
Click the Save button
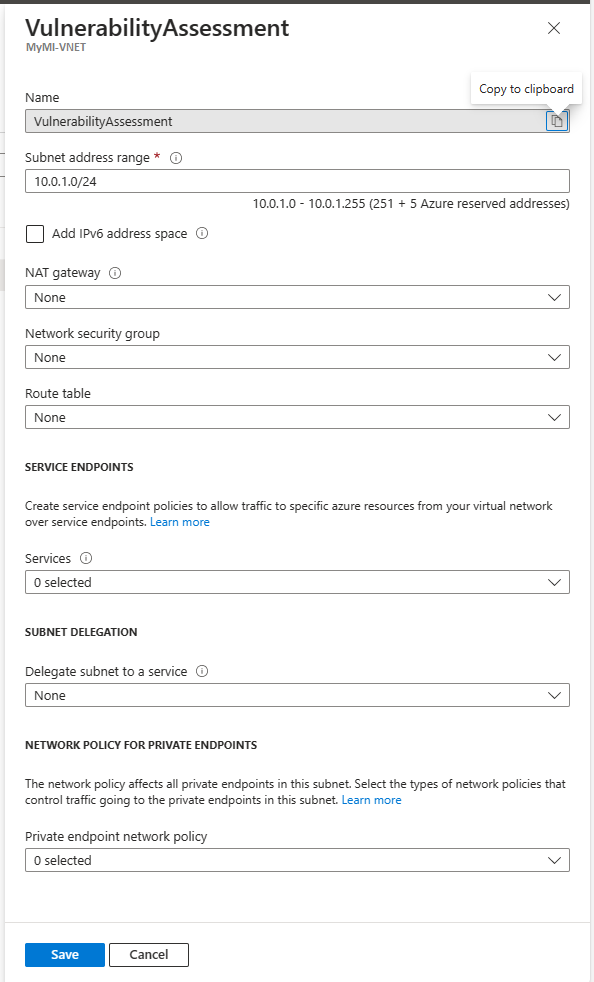[x=64, y=954]
